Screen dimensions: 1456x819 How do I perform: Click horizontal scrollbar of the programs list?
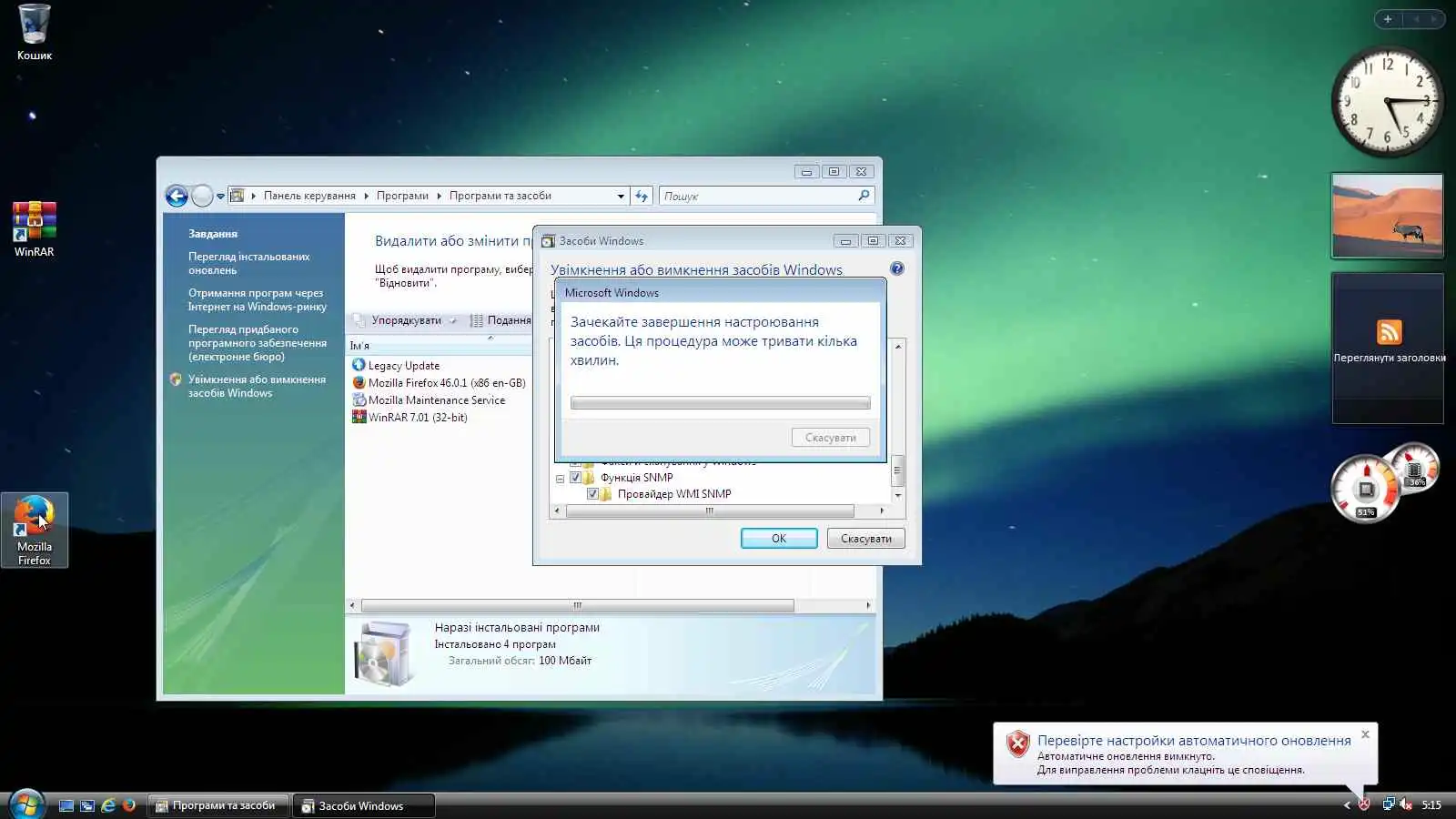click(577, 605)
